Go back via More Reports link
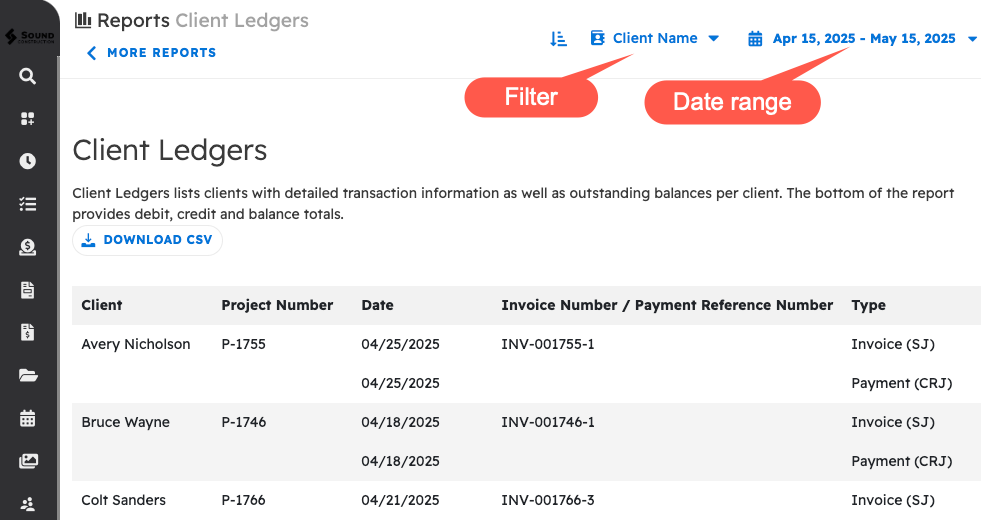The height and width of the screenshot is (520, 981). click(151, 53)
